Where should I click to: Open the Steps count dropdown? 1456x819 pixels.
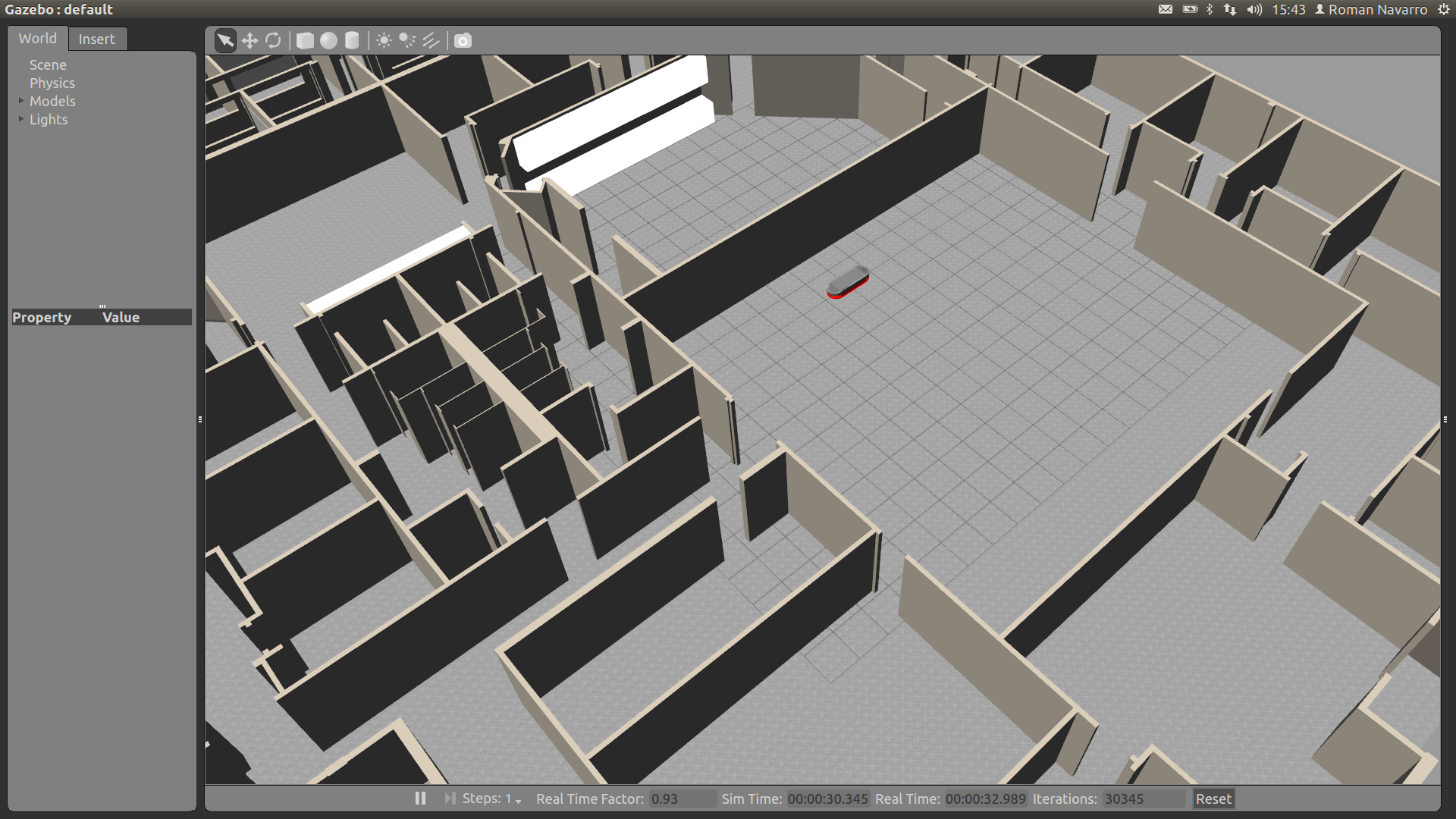pyautogui.click(x=518, y=801)
